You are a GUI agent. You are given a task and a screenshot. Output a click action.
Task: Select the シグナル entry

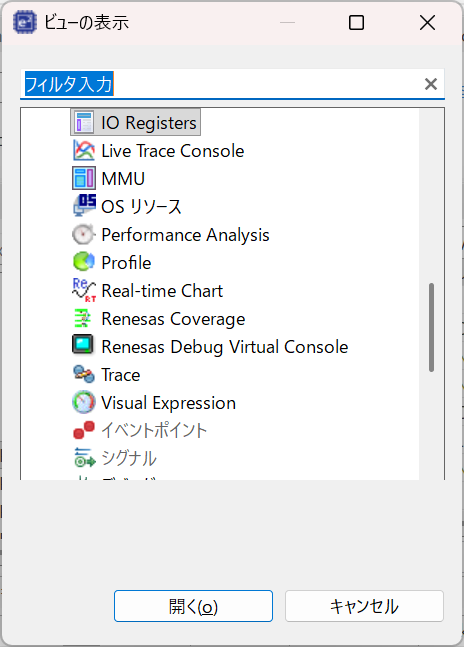(x=129, y=458)
